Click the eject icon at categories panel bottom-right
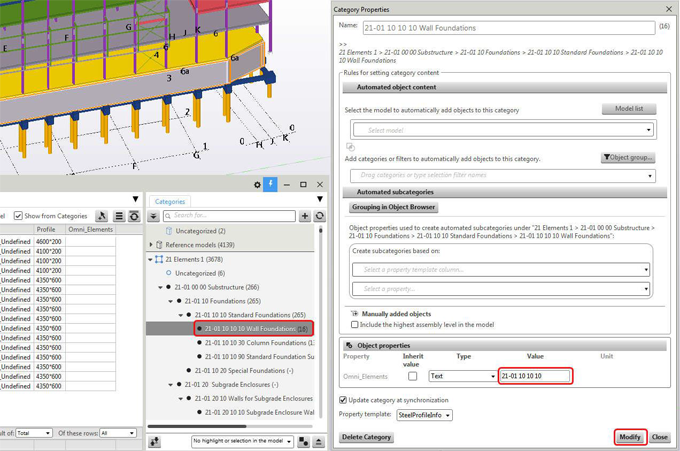Screen dimensions: 680x451 [x=320, y=441]
